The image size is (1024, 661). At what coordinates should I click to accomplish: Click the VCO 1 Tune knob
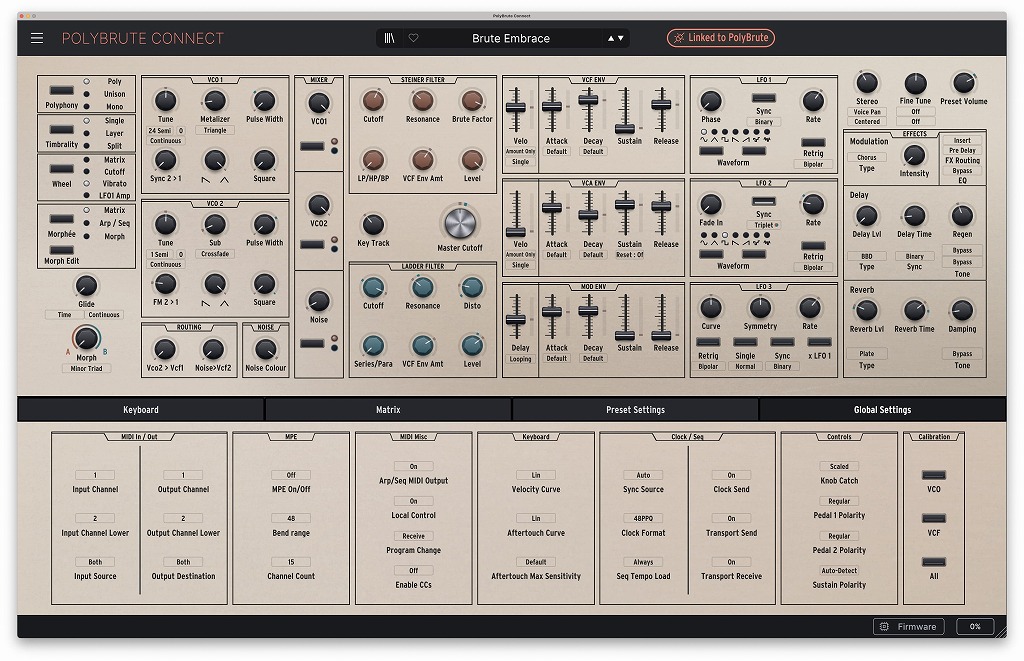click(x=165, y=101)
